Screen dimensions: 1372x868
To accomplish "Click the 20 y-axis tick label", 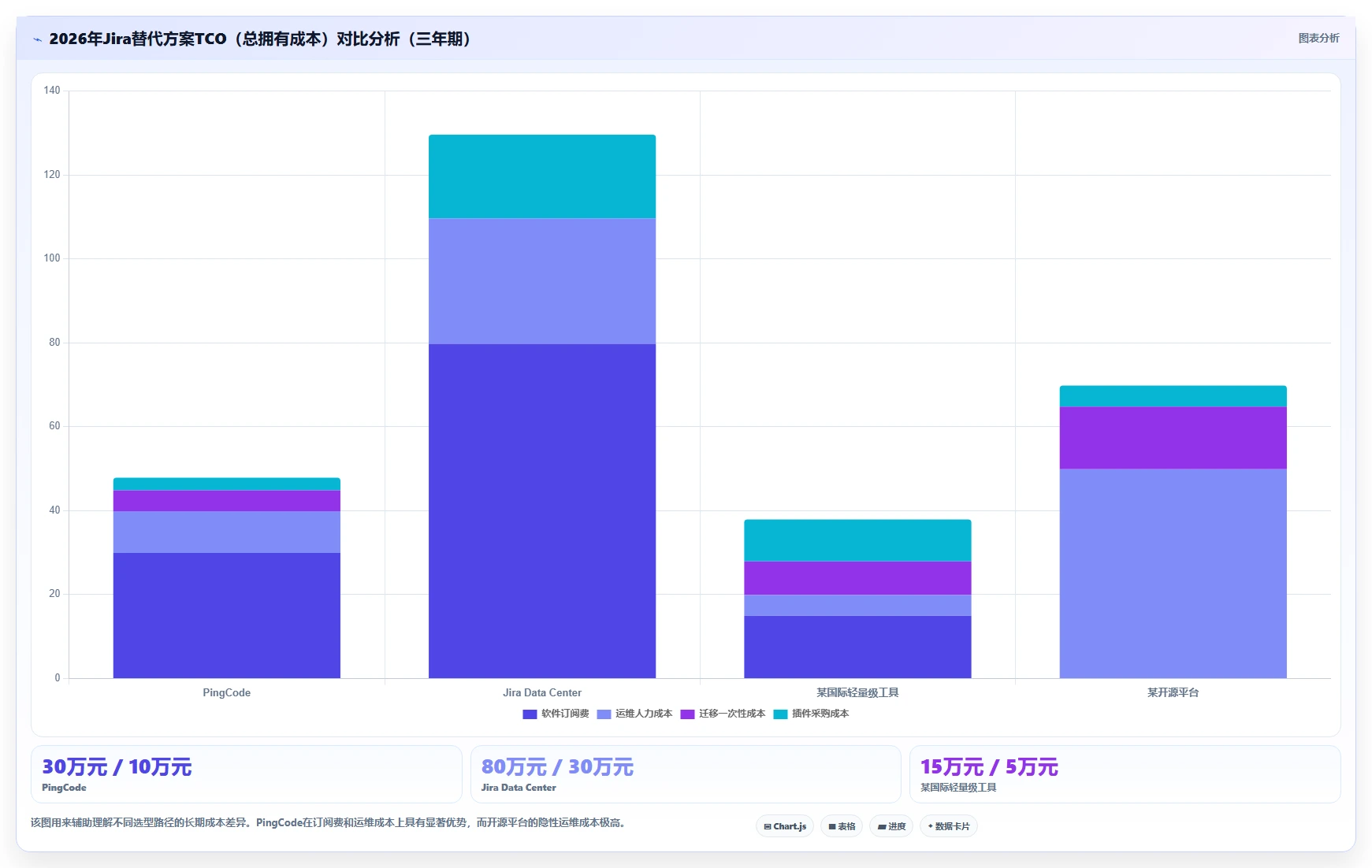I will pos(54,594).
